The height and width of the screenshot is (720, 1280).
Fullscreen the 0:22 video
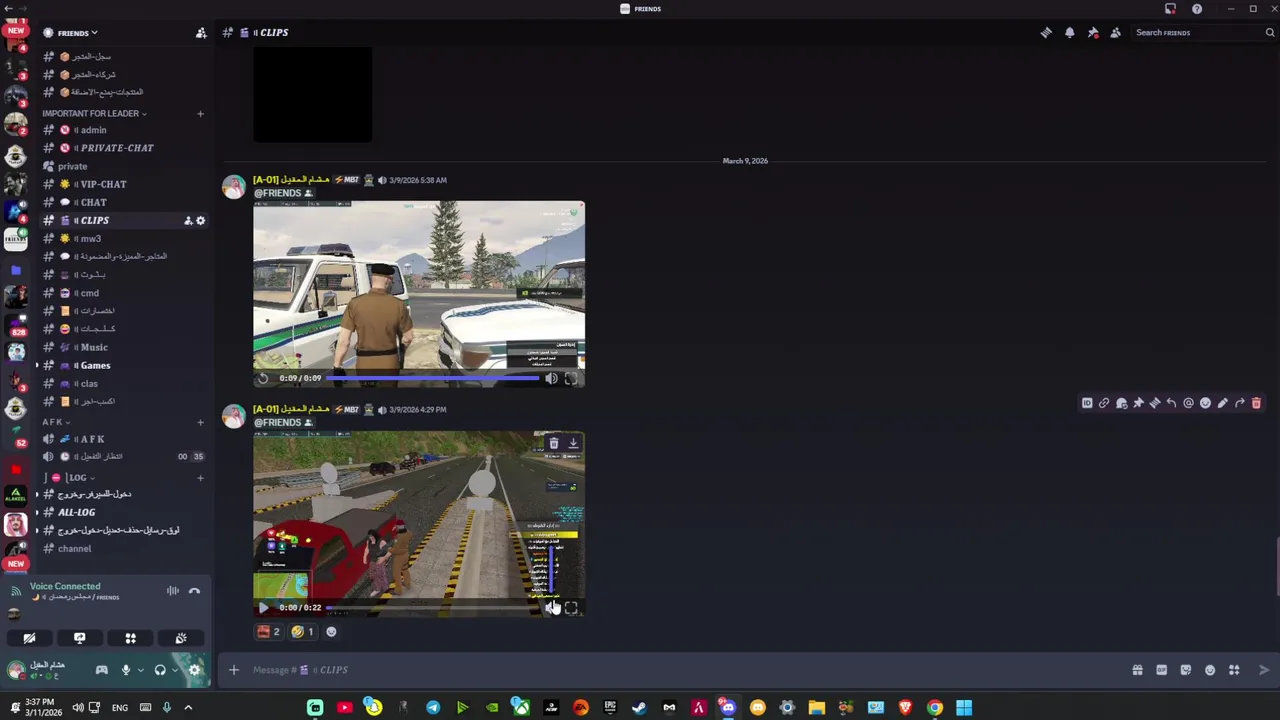tap(571, 608)
